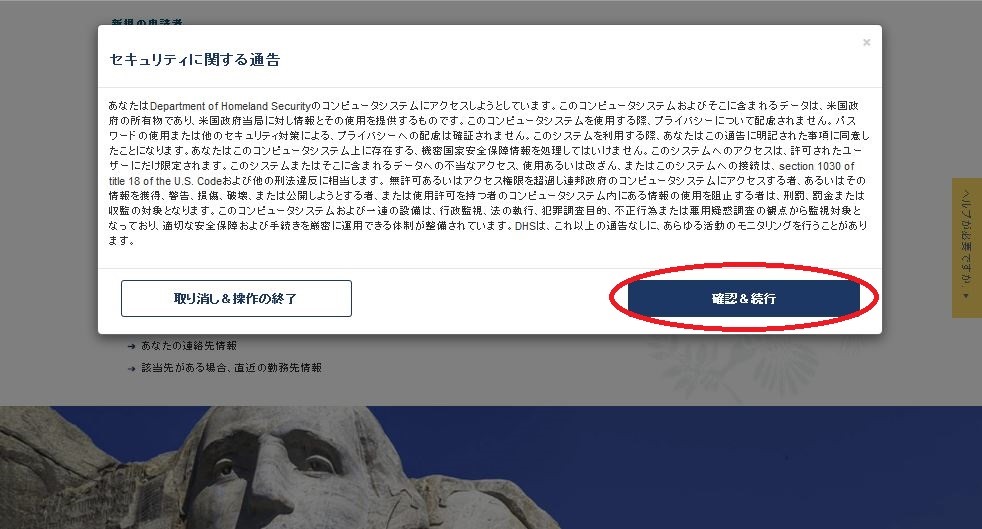The width and height of the screenshot is (982, 529).
Task: Click arrow icon beside 直近の勤務先情報 item
Action: [x=132, y=369]
